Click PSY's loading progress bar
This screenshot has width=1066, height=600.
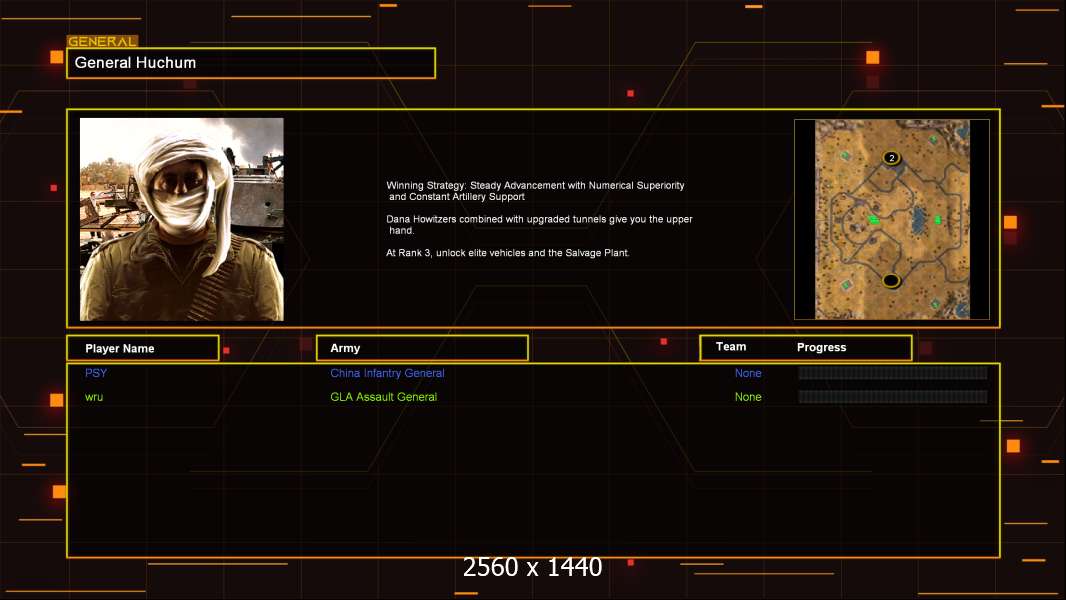pos(893,372)
